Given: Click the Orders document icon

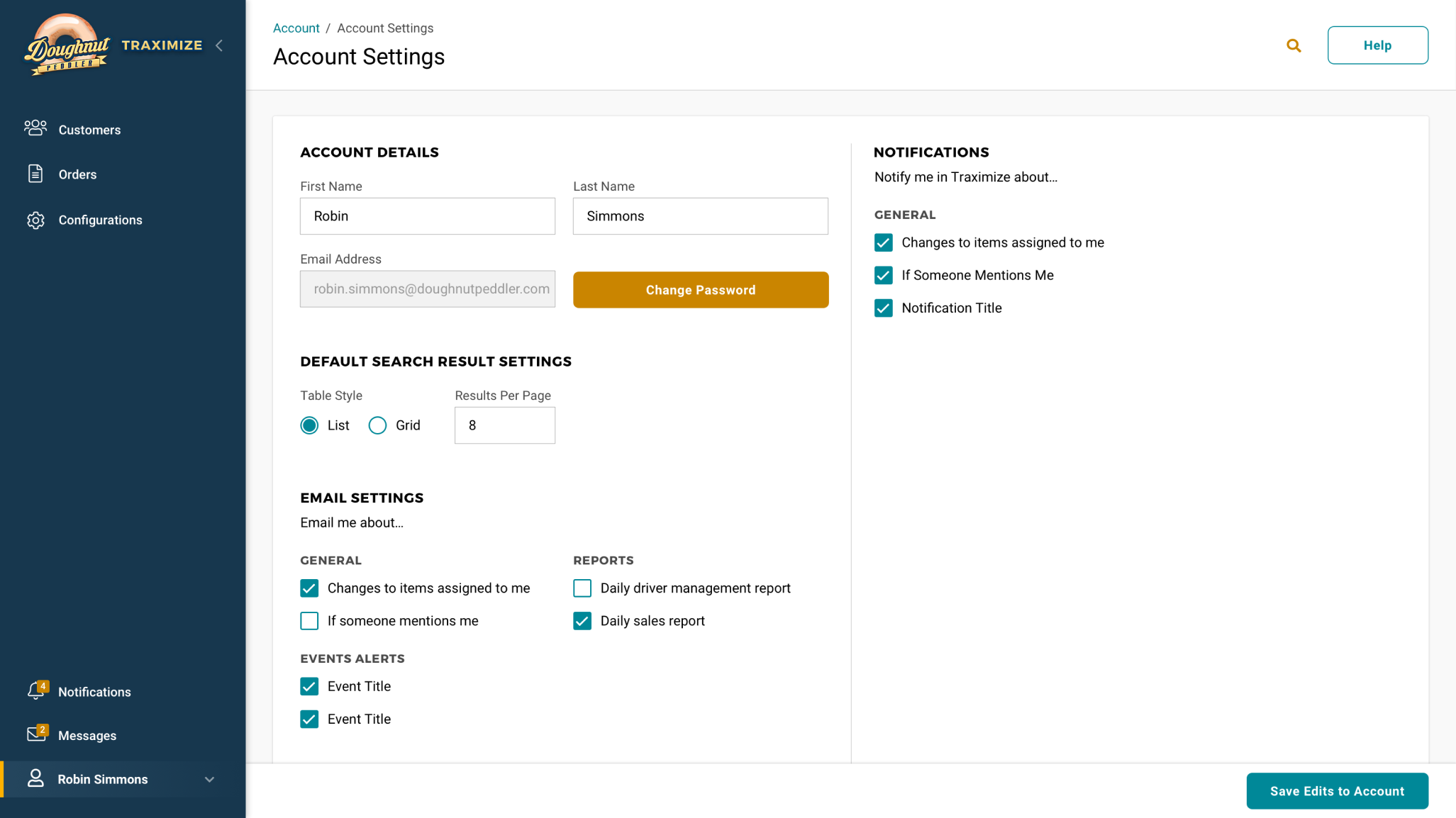Looking at the screenshot, I should point(35,174).
